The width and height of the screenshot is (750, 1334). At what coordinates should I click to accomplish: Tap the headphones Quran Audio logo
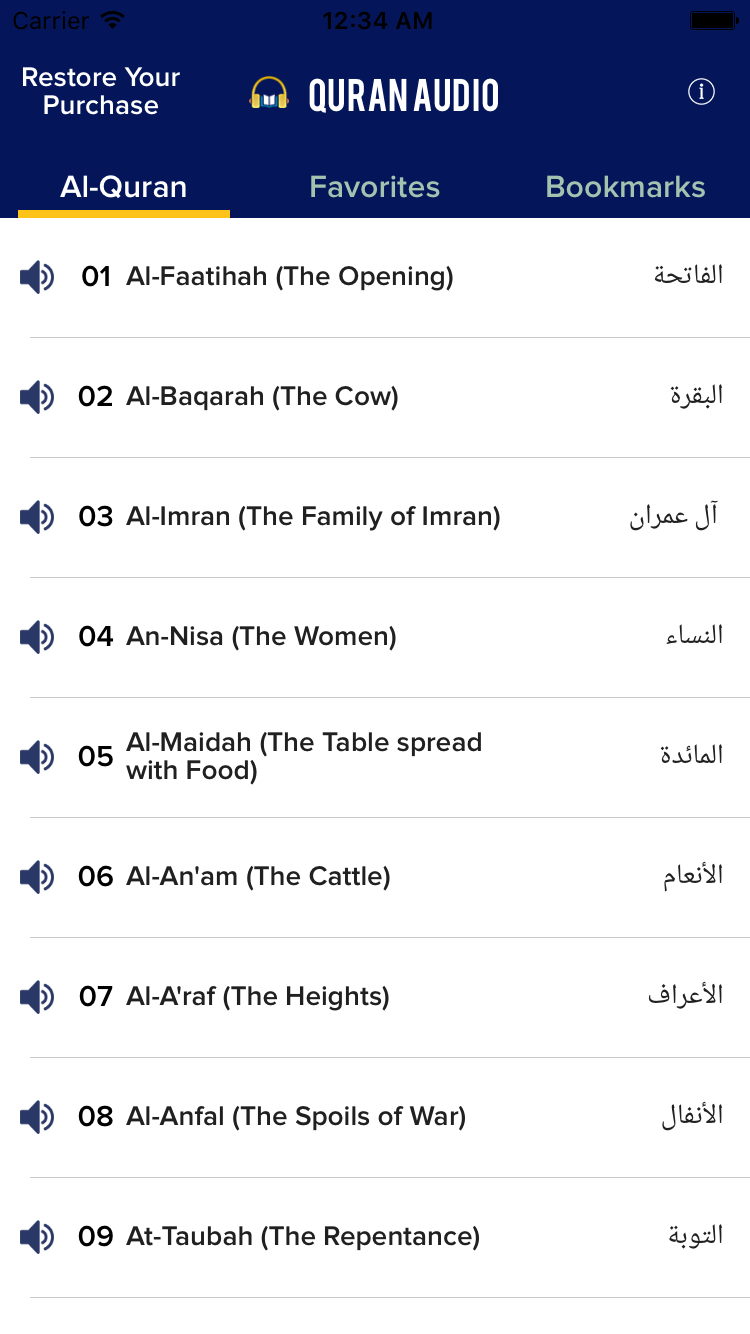point(269,94)
